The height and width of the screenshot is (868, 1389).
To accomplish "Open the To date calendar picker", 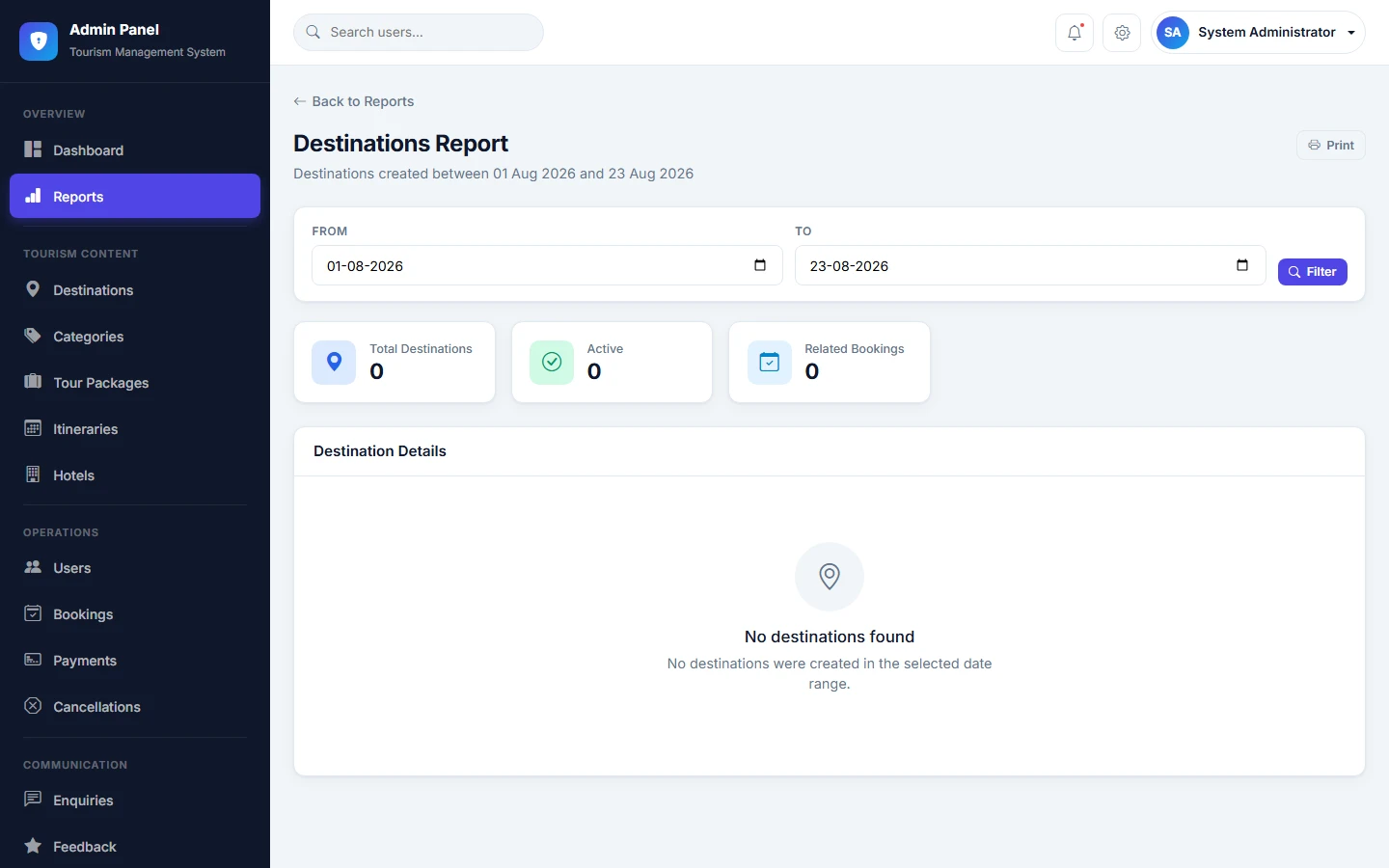I will [1242, 265].
